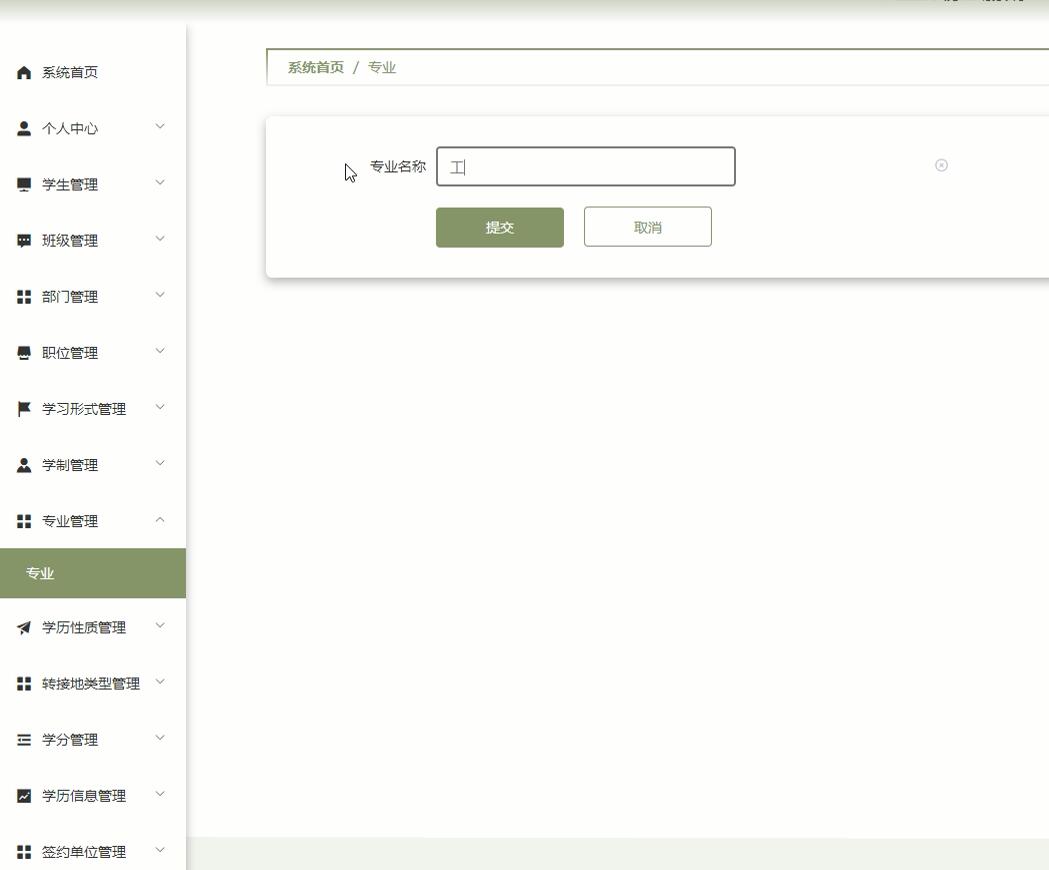This screenshot has width=1049, height=870.
Task: Expand the 学历信息管理 chevron
Action: (160, 794)
